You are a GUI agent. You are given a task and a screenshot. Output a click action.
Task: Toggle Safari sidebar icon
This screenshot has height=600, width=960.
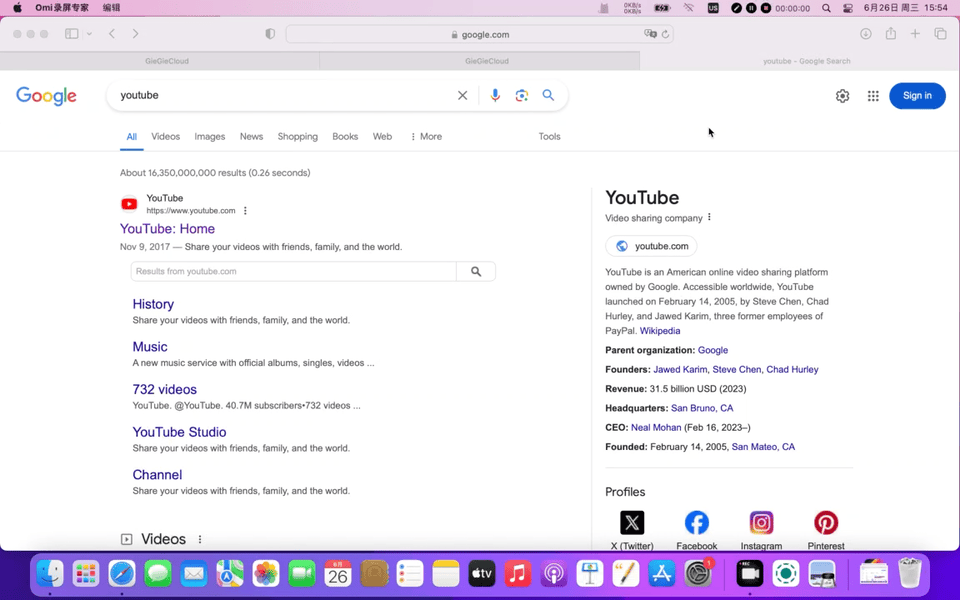tap(72, 34)
